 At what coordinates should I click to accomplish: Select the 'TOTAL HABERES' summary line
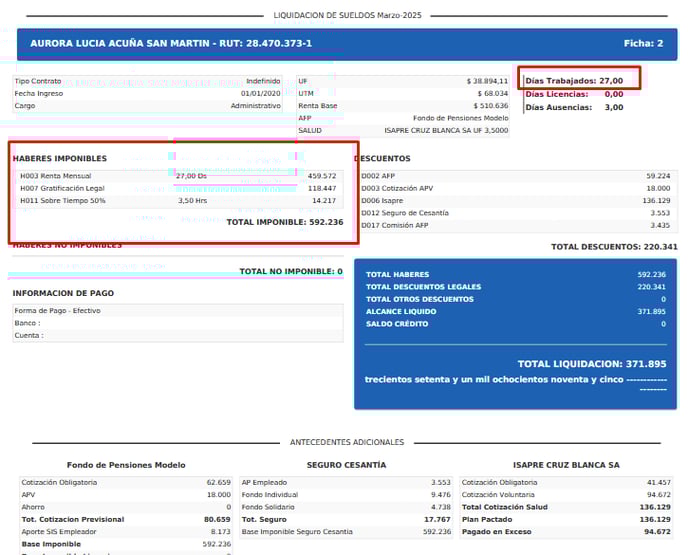pos(516,275)
